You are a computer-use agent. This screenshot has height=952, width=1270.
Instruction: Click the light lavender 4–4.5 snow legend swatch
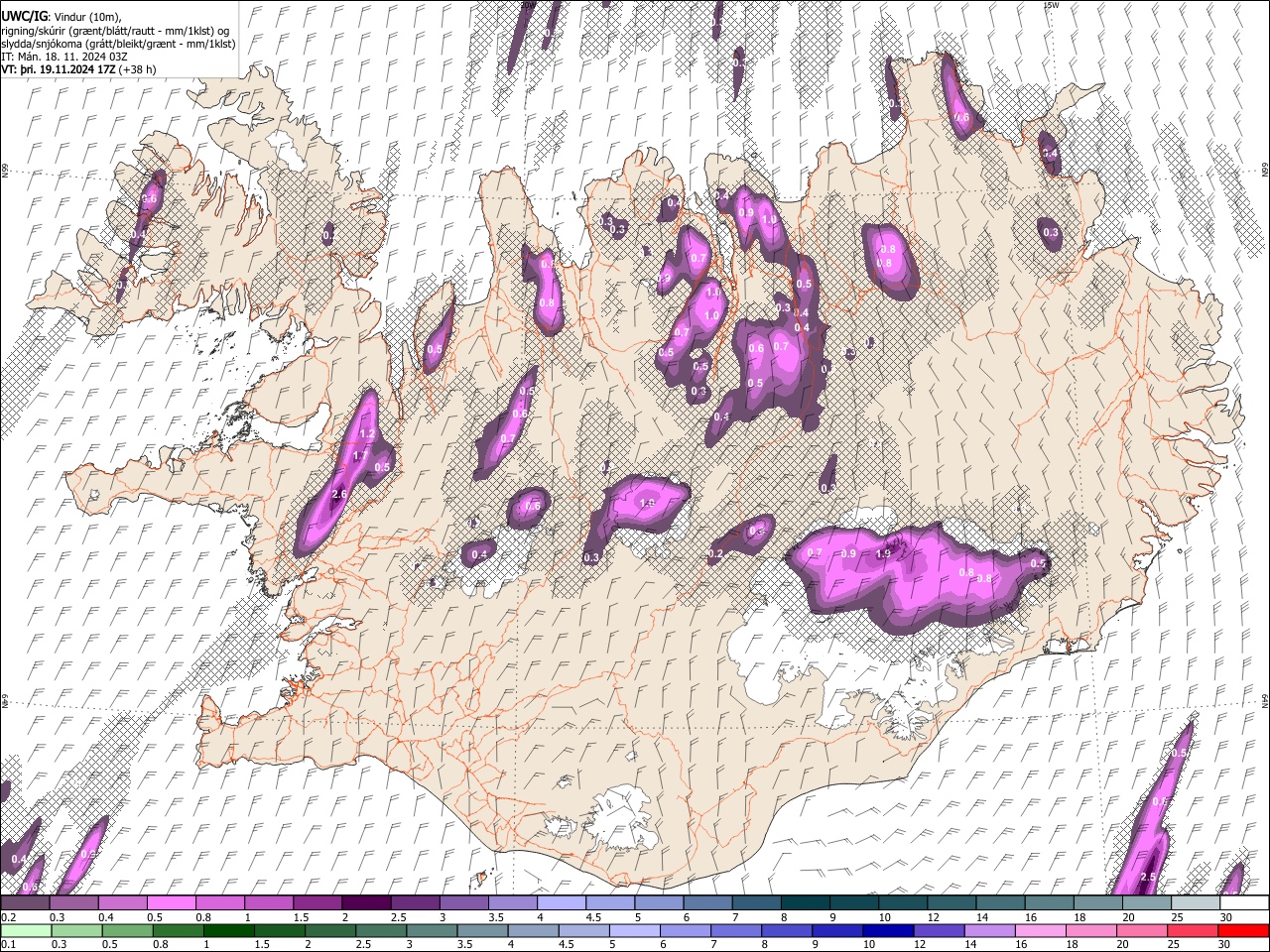[x=561, y=903]
